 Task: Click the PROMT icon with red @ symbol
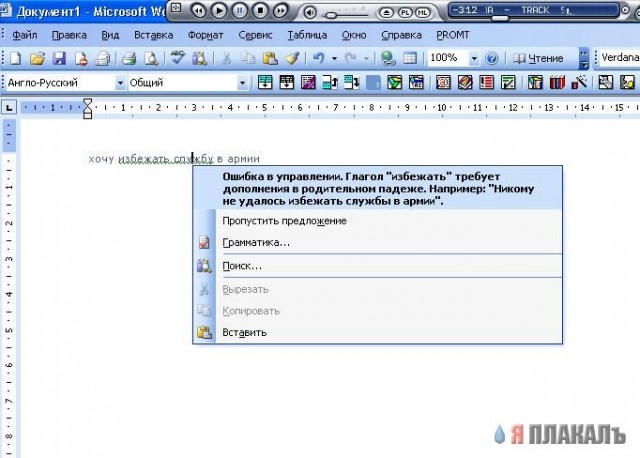click(x=443, y=82)
